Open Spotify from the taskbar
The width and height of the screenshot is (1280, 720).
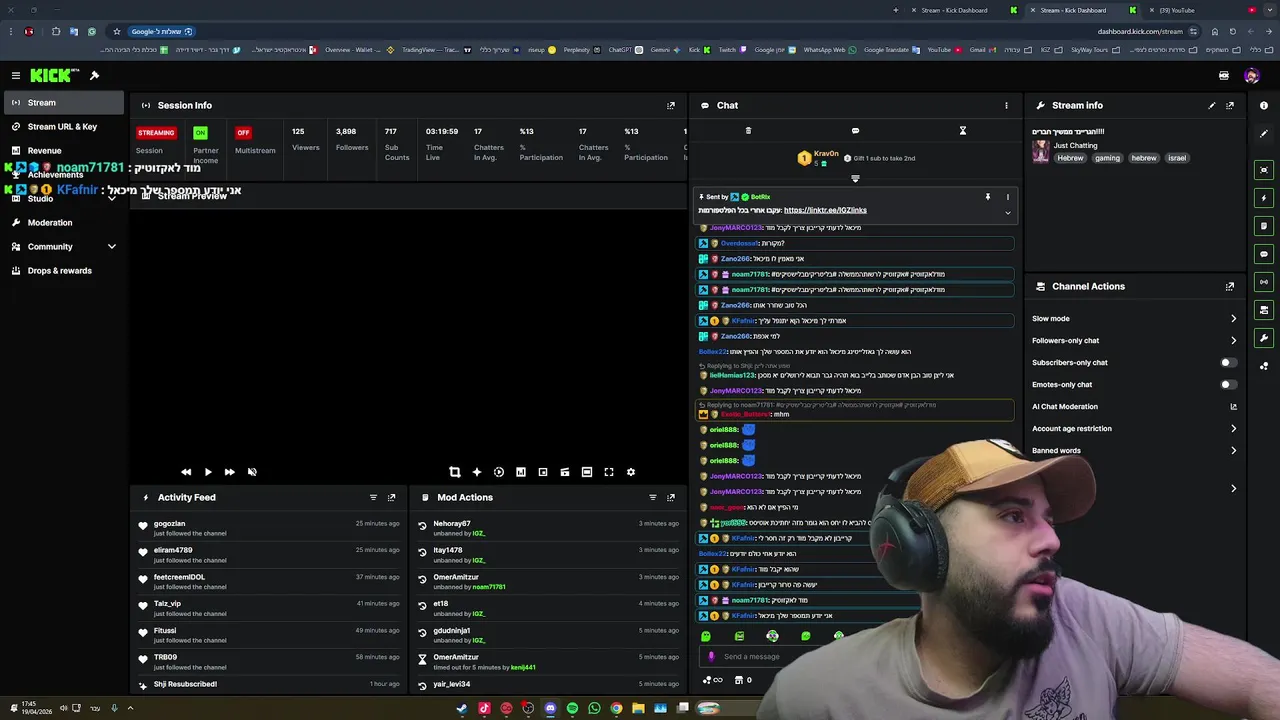coord(572,709)
